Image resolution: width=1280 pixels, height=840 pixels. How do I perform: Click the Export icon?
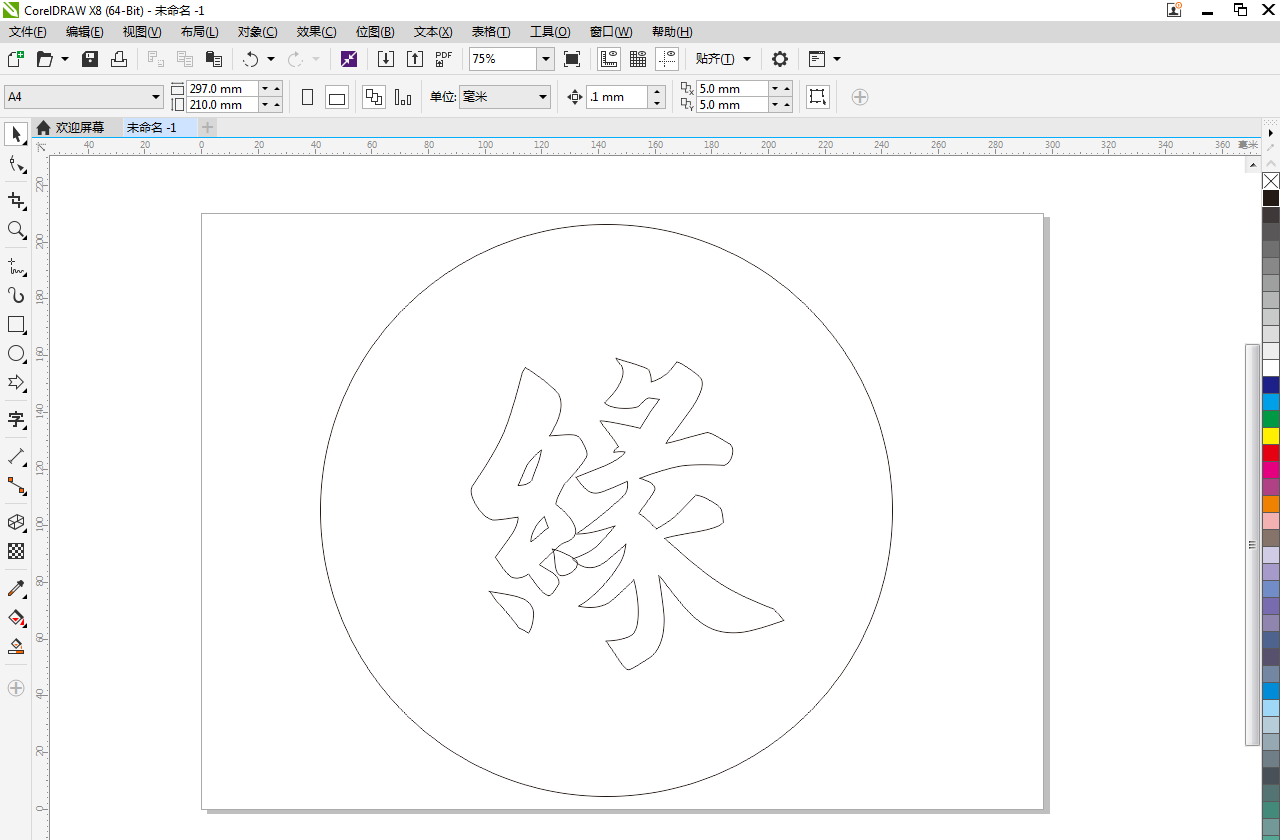coord(414,59)
